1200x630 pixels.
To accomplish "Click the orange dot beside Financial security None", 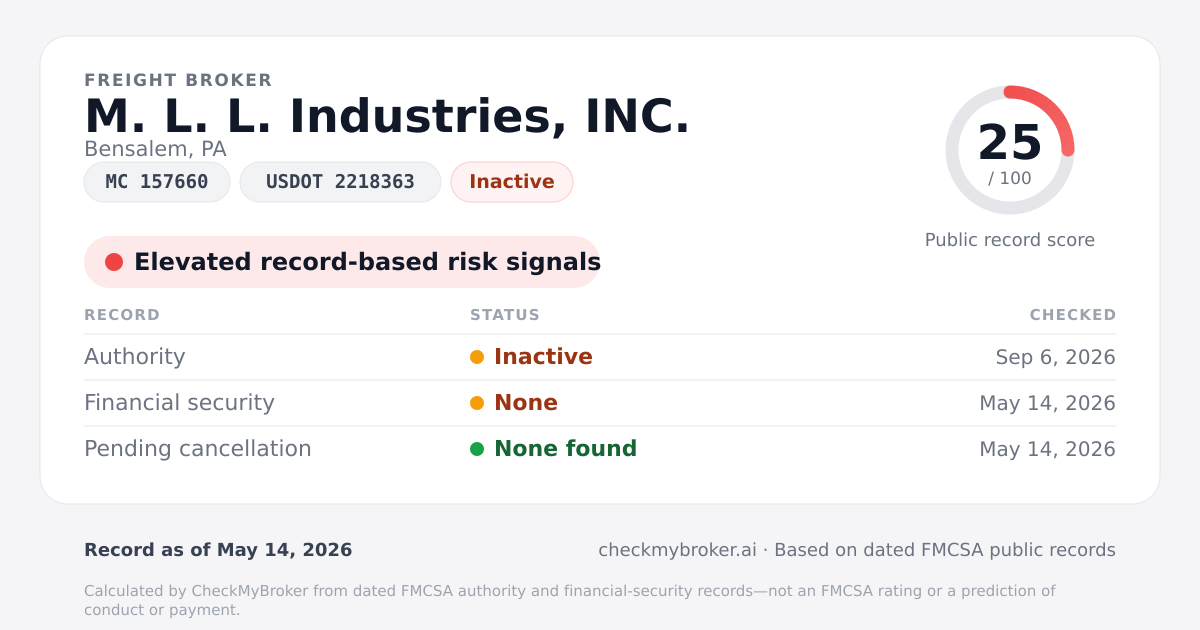I will tap(477, 403).
